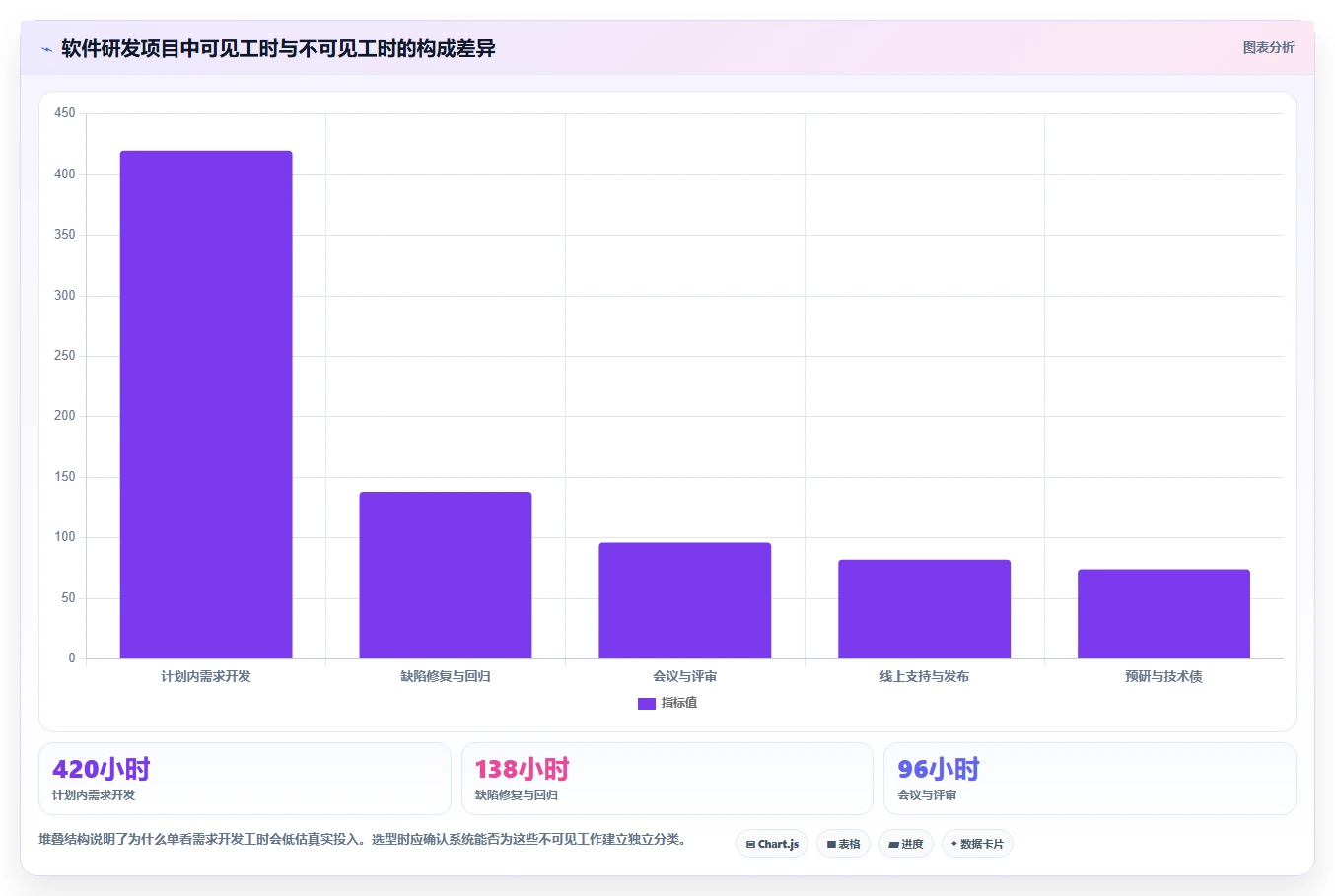
Task: Click the chart title 软件研发项目中可见工时
Action: pos(278,48)
